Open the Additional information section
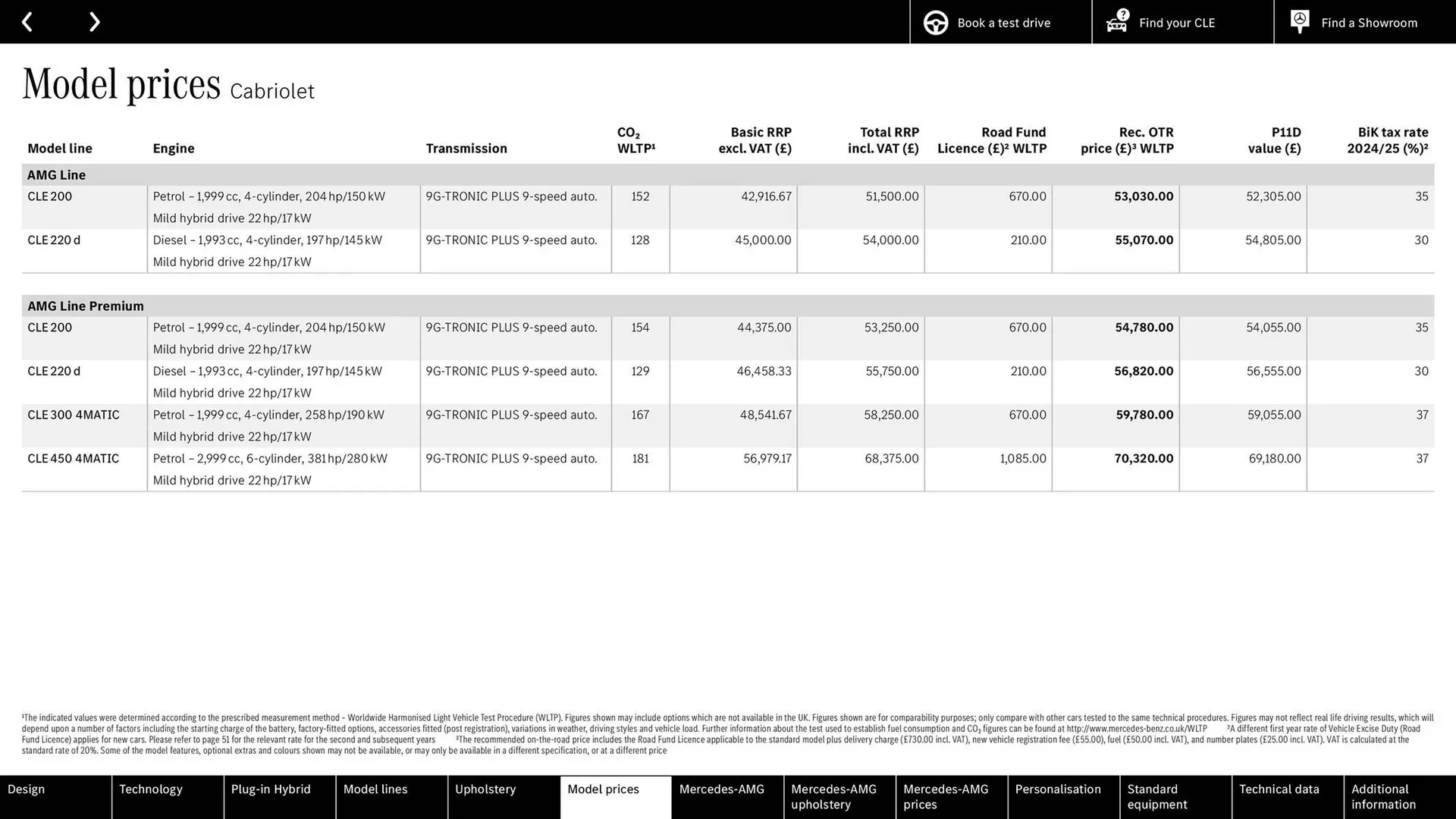 [x=1384, y=796]
